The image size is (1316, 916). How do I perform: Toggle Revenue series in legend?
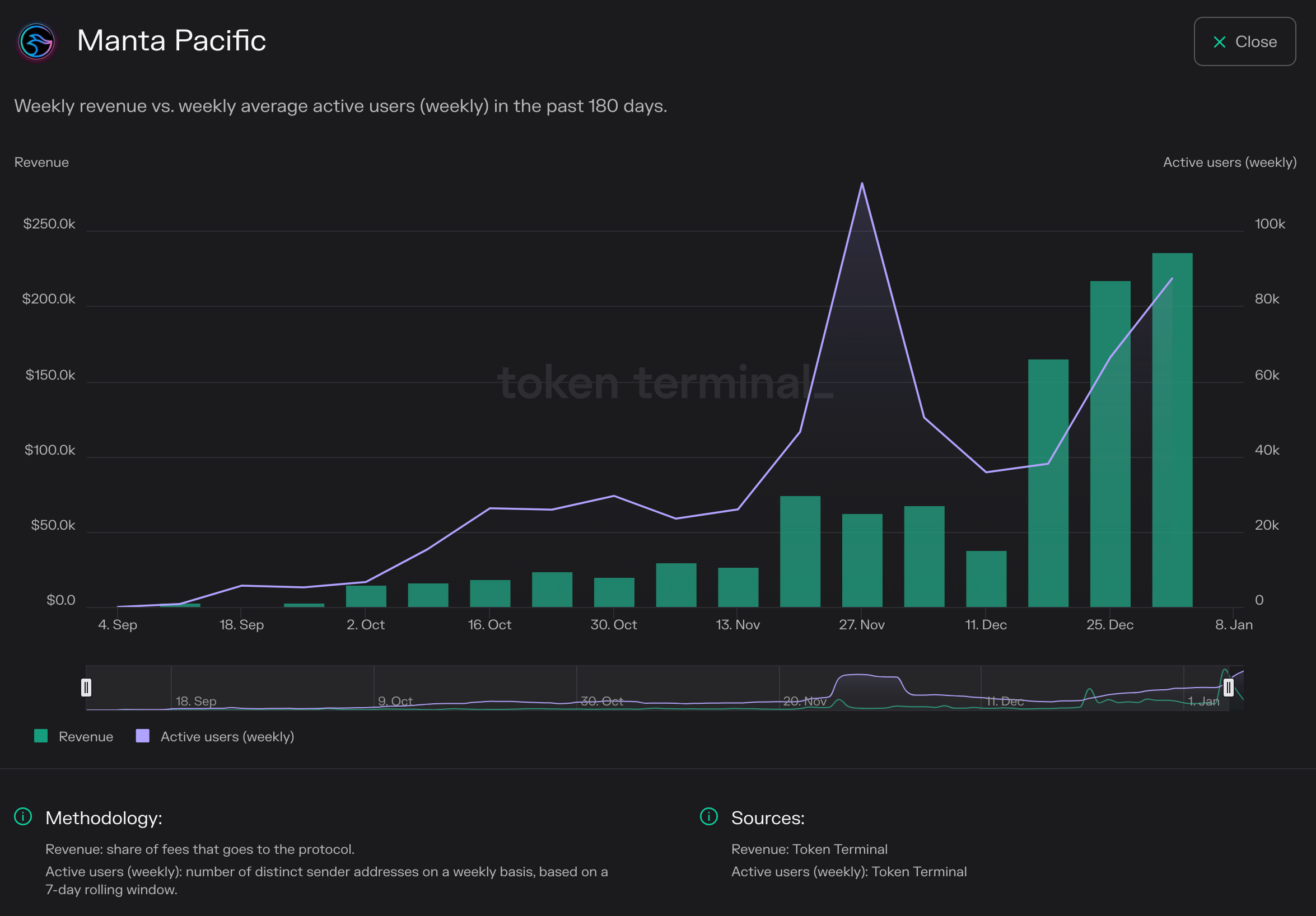(86, 737)
